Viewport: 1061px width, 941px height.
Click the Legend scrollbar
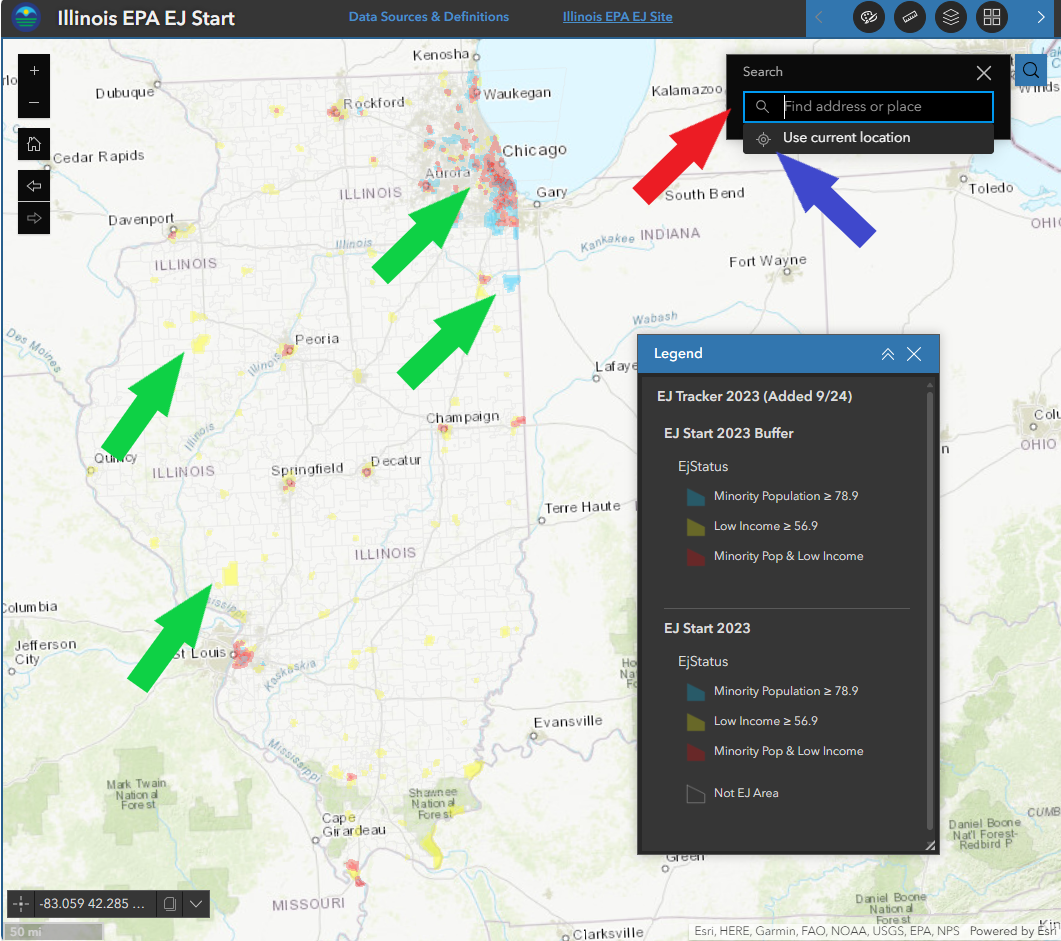(930, 609)
